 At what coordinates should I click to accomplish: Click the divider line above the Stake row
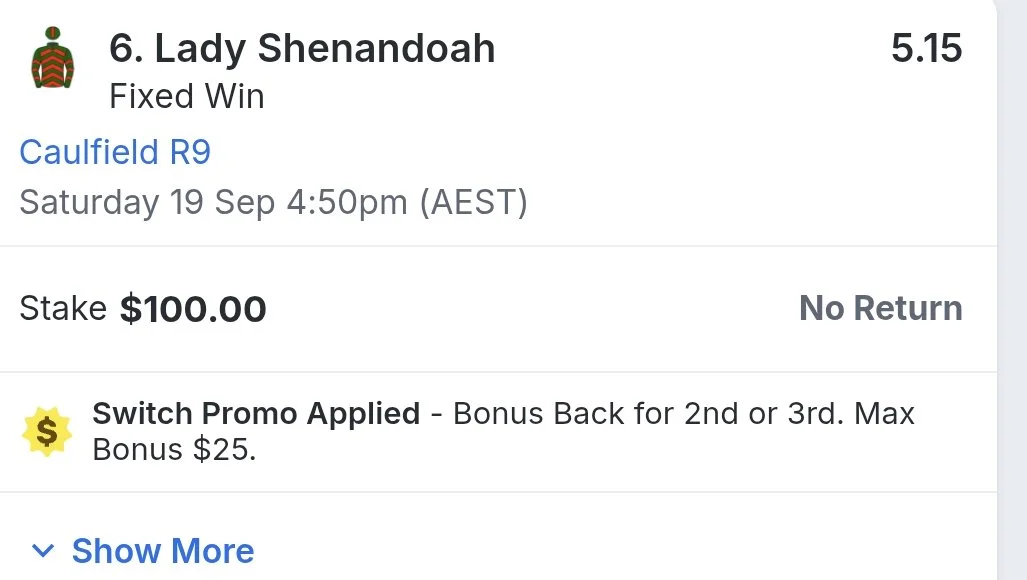coord(498,246)
